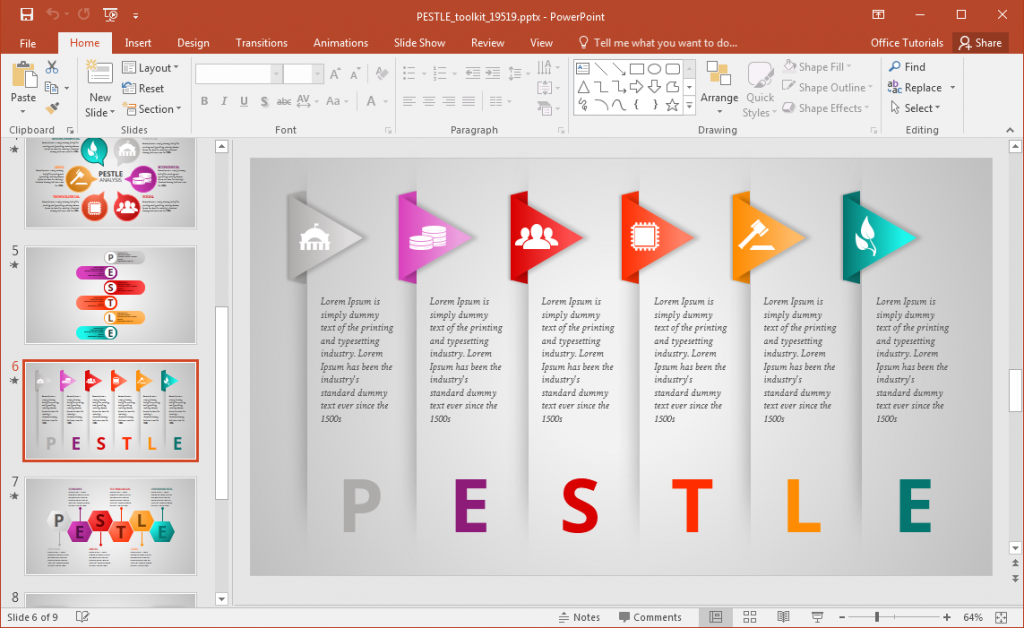Image resolution: width=1024 pixels, height=628 pixels.
Task: Toggle Reading View mode
Action: (x=782, y=616)
